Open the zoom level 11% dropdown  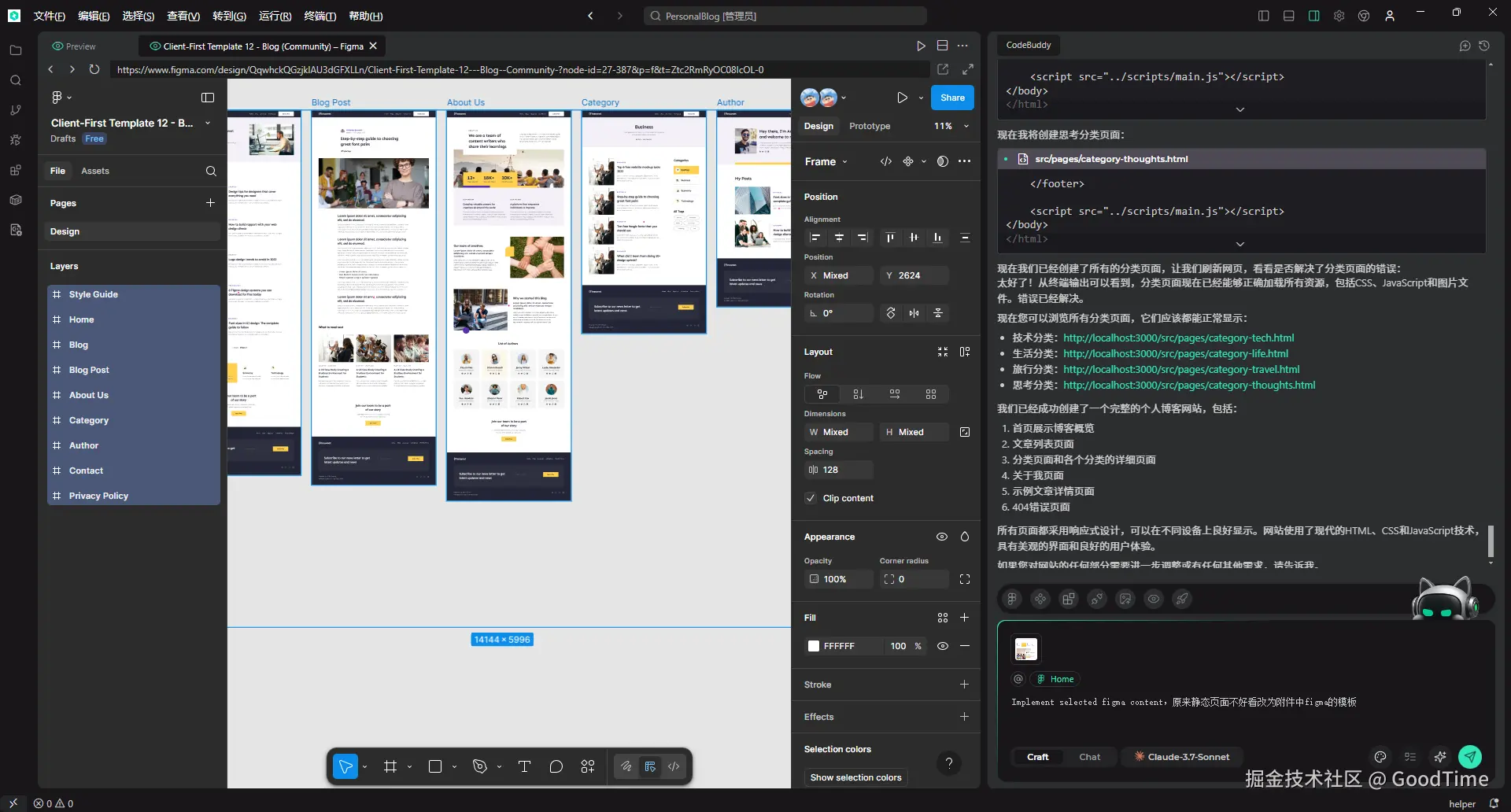[x=951, y=126]
